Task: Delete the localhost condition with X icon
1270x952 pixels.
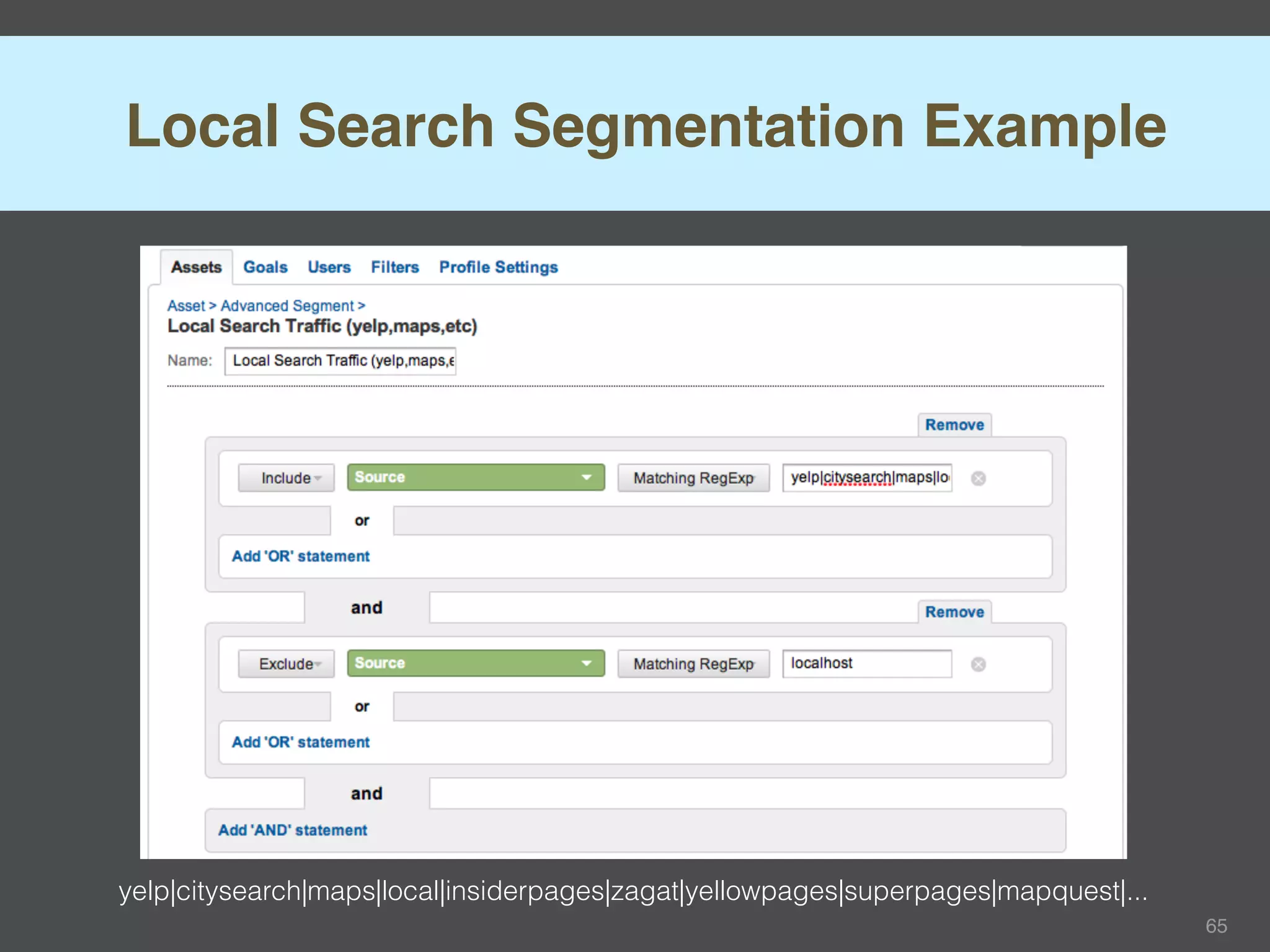Action: click(979, 664)
